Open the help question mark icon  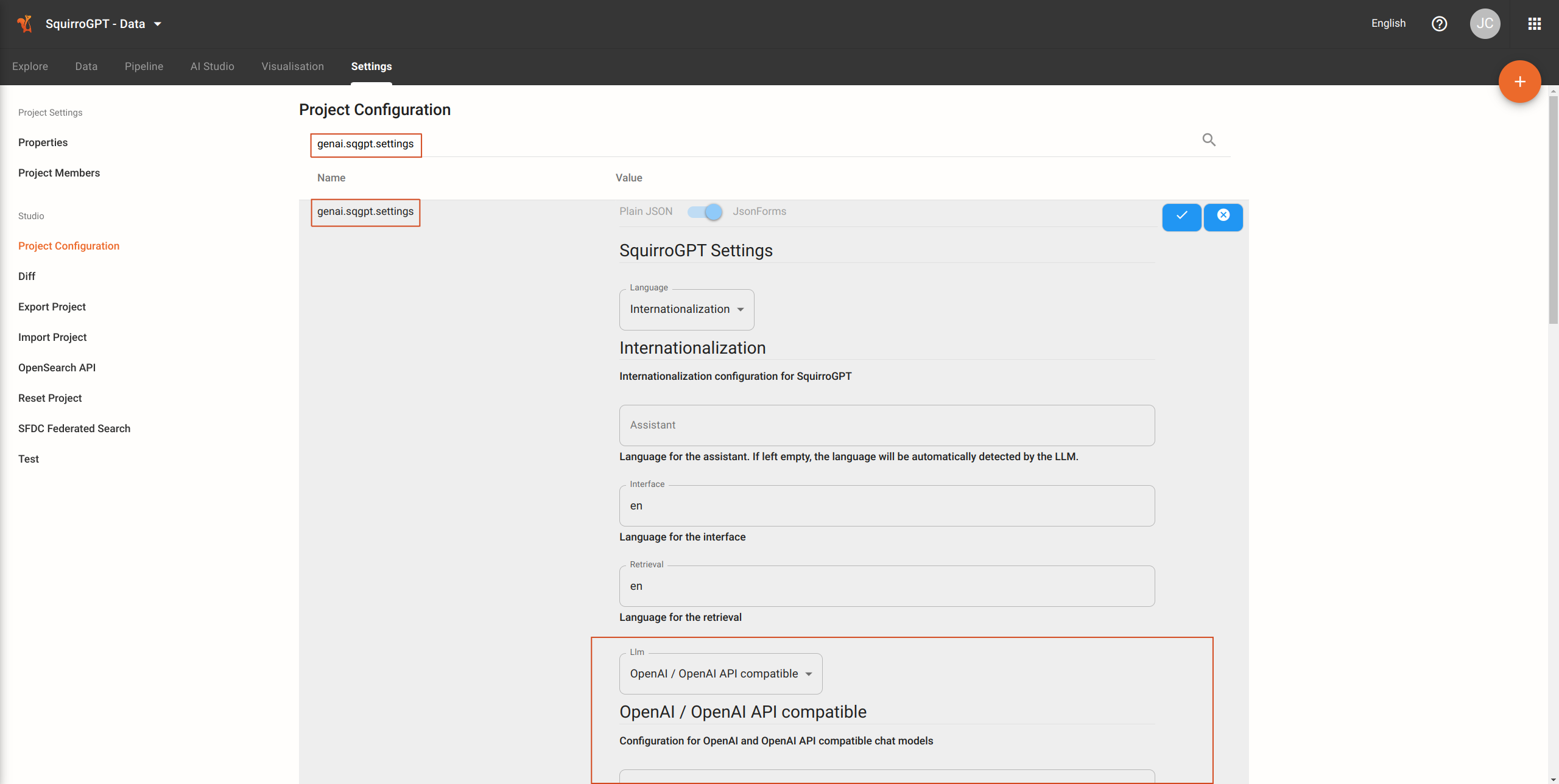point(1439,24)
